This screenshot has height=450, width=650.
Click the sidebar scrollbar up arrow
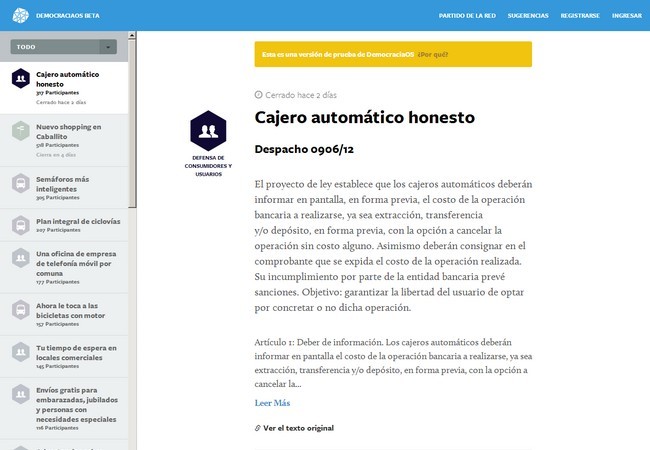click(132, 35)
